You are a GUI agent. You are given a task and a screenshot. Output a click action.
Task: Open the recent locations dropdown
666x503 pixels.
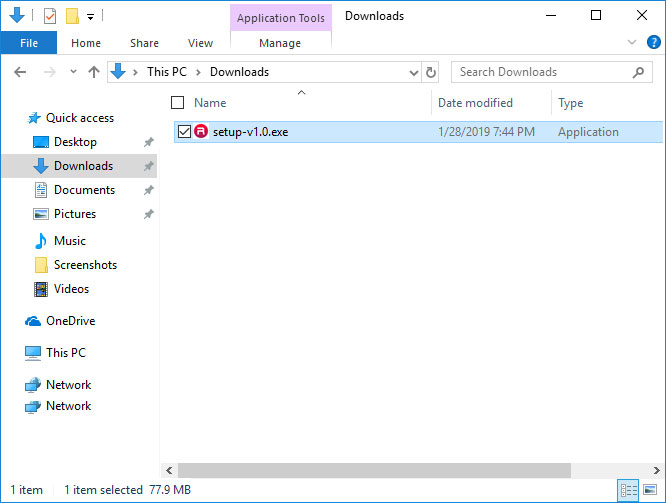point(73,71)
